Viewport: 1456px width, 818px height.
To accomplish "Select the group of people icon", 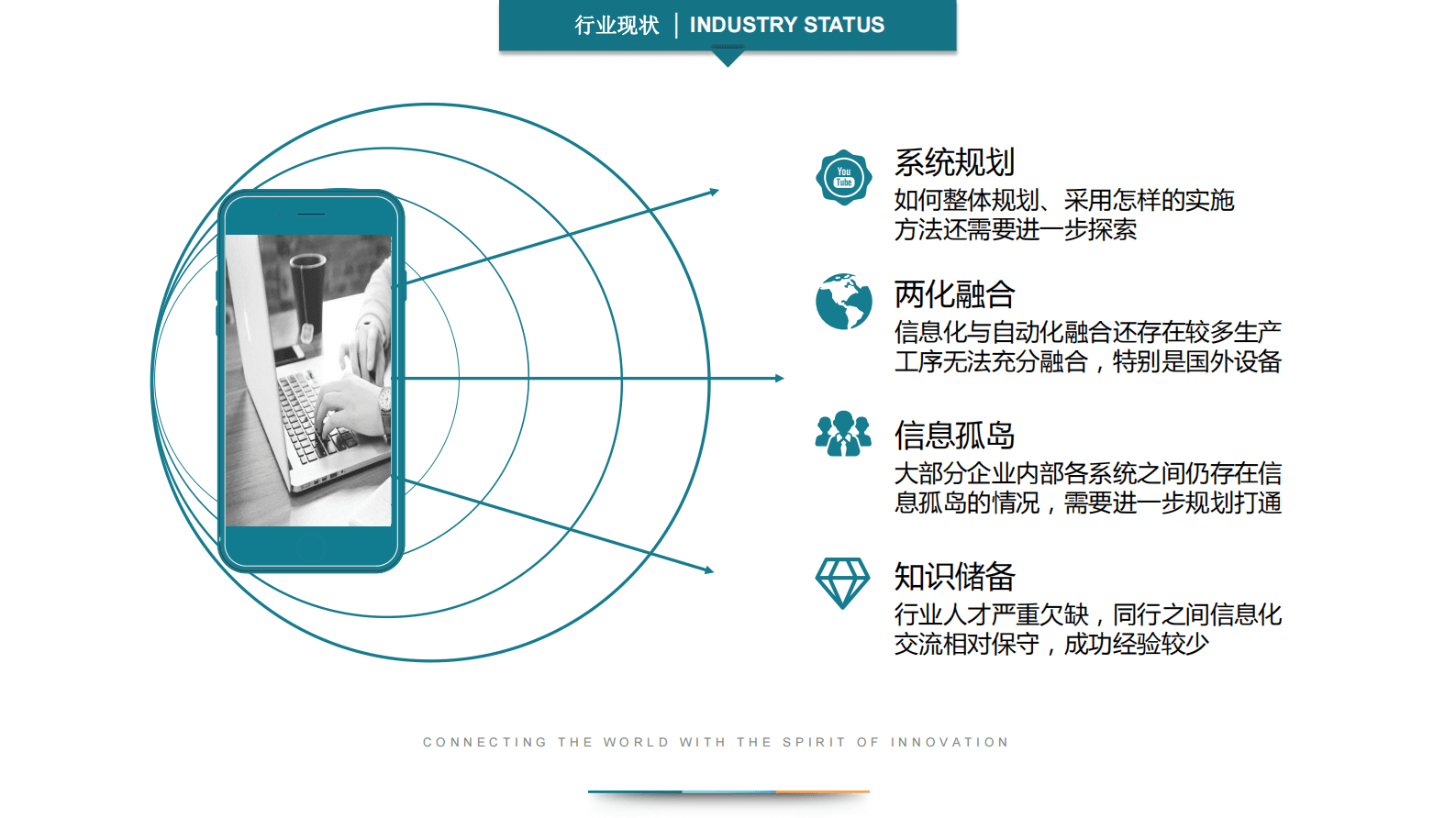I will 842,434.
